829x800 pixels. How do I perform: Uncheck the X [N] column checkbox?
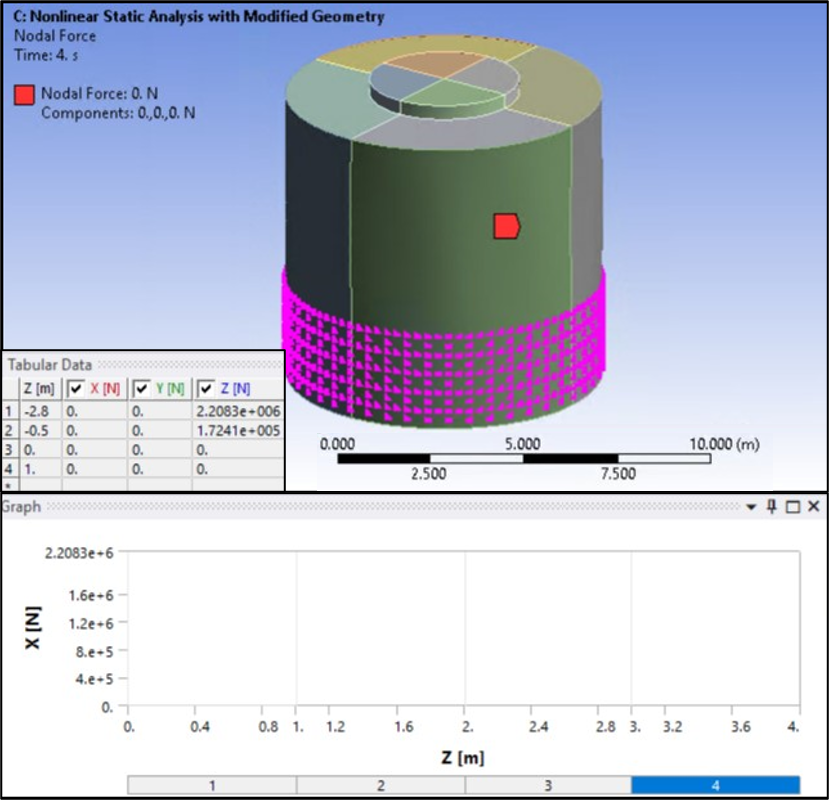pyautogui.click(x=76, y=388)
